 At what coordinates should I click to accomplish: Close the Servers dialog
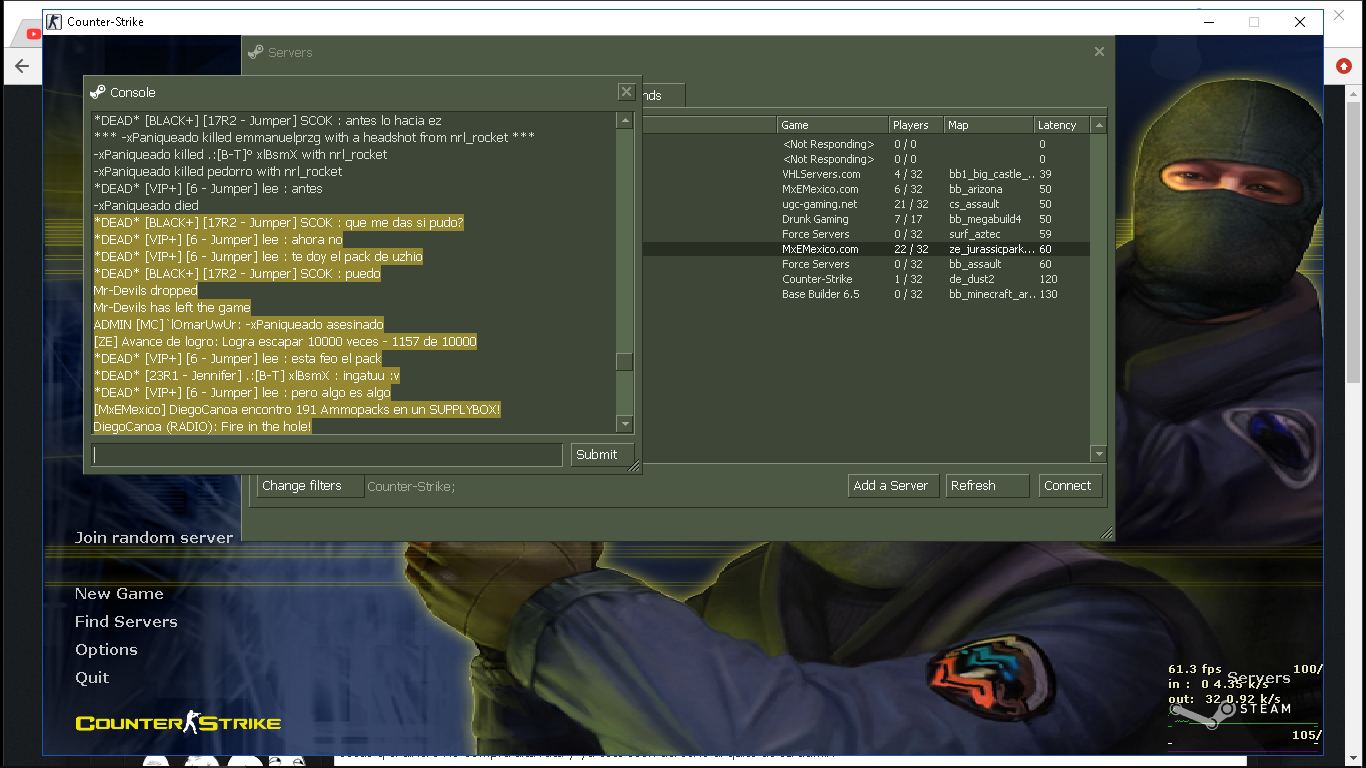[x=1099, y=52]
